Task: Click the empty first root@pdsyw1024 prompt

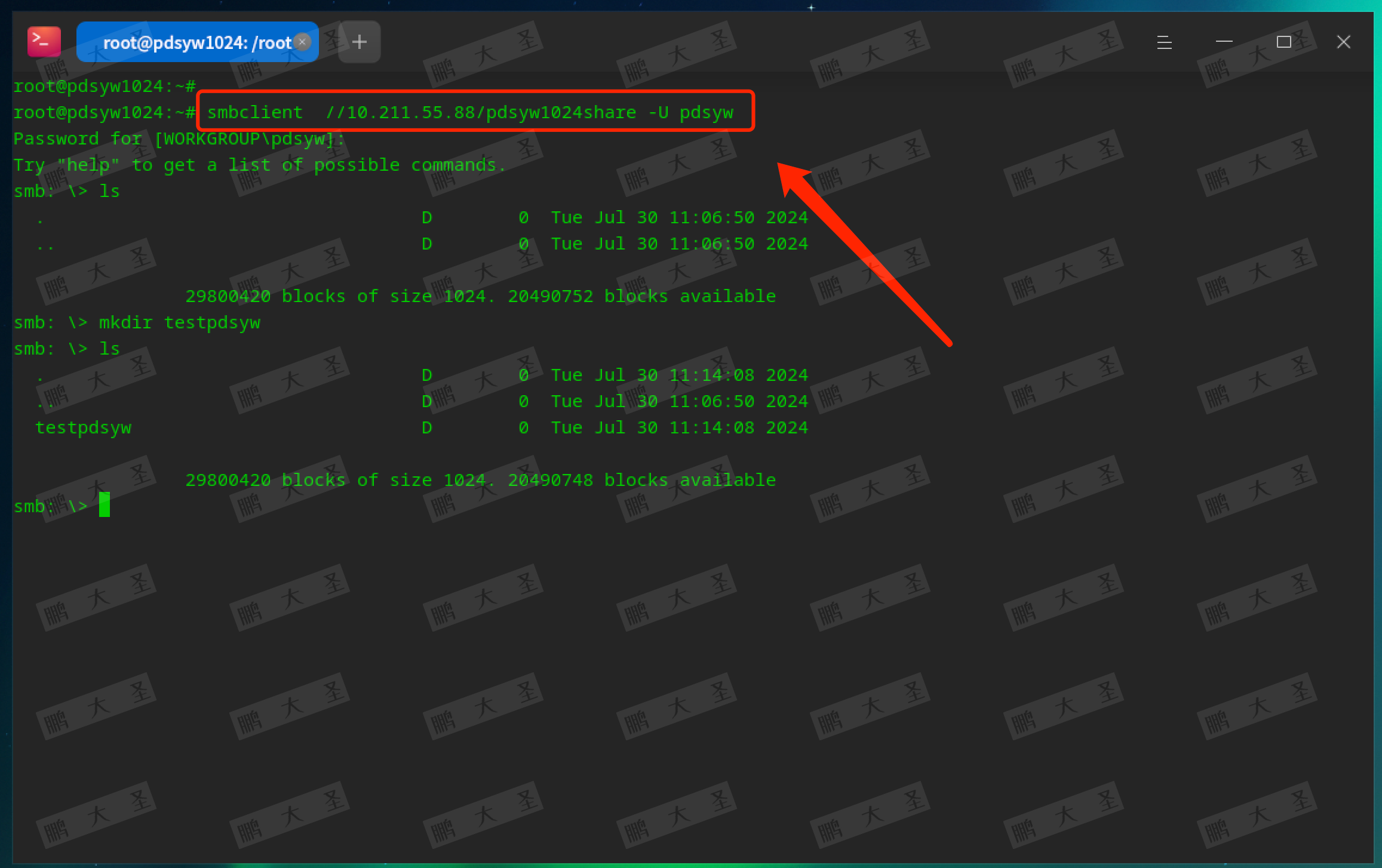Action: 105,86
